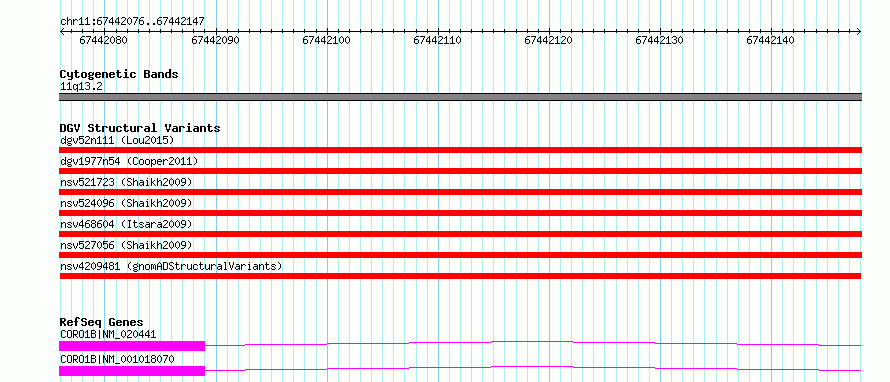Image resolution: width=890 pixels, height=382 pixels.
Task: Click the red bar under nsv4209481
Action: click(x=460, y=276)
